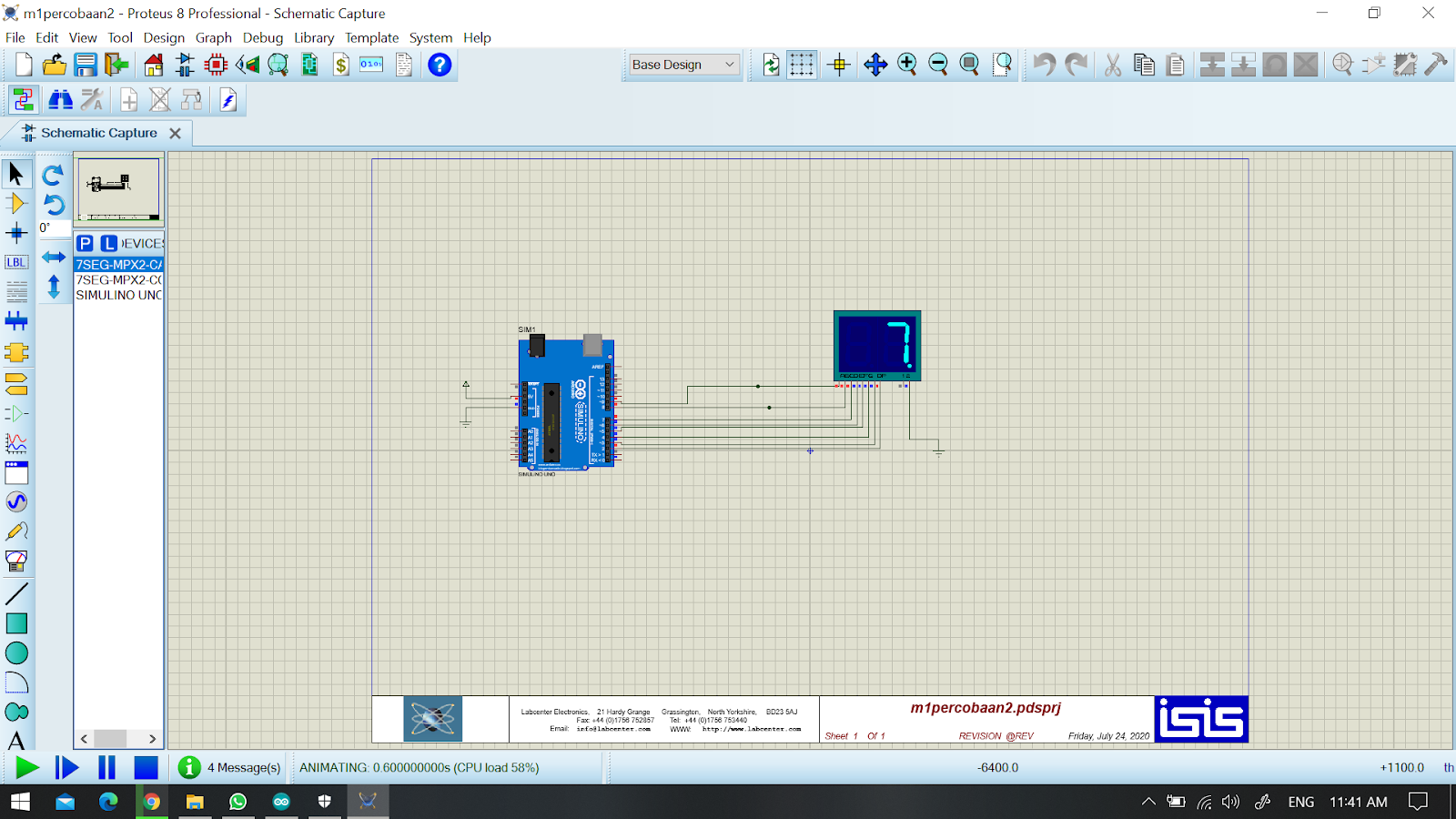The width and height of the screenshot is (1456, 819).
Task: Click the P pick devices button
Action: (x=85, y=243)
